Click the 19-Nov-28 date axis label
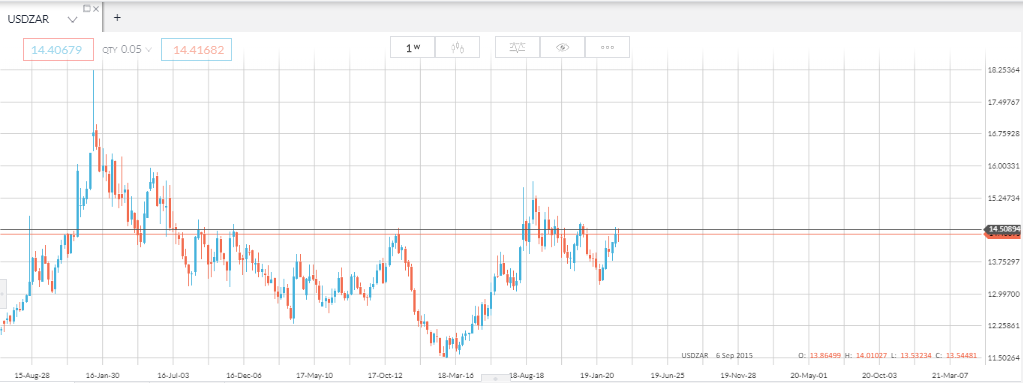The height and width of the screenshot is (383, 1023). coord(739,375)
